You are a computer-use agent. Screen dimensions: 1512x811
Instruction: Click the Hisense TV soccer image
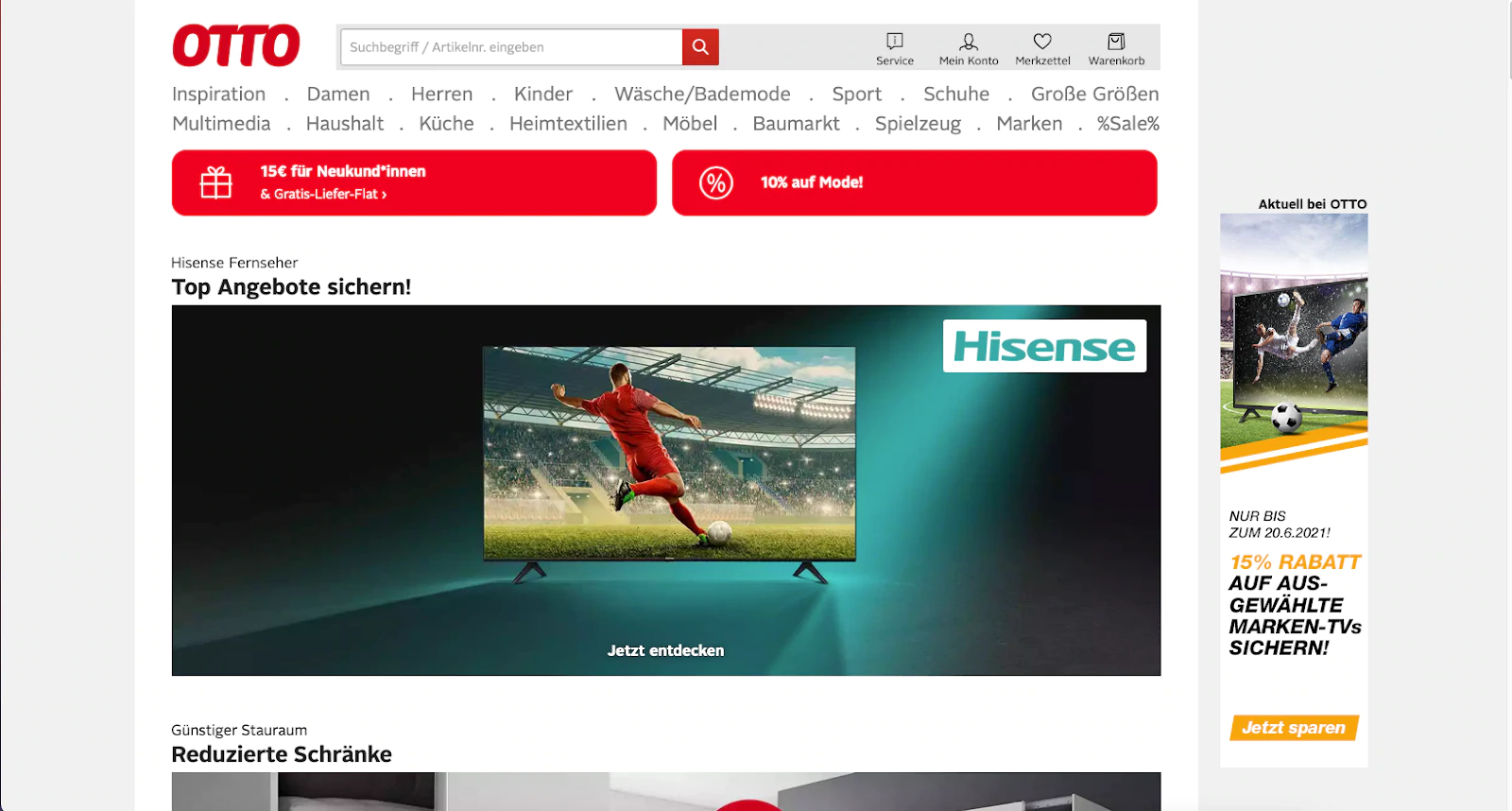point(669,463)
